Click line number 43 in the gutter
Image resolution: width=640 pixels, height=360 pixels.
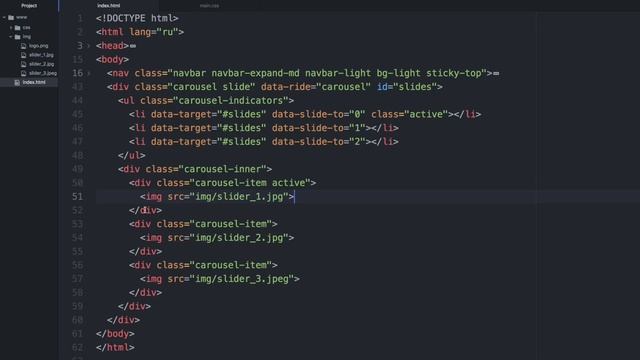coord(78,87)
